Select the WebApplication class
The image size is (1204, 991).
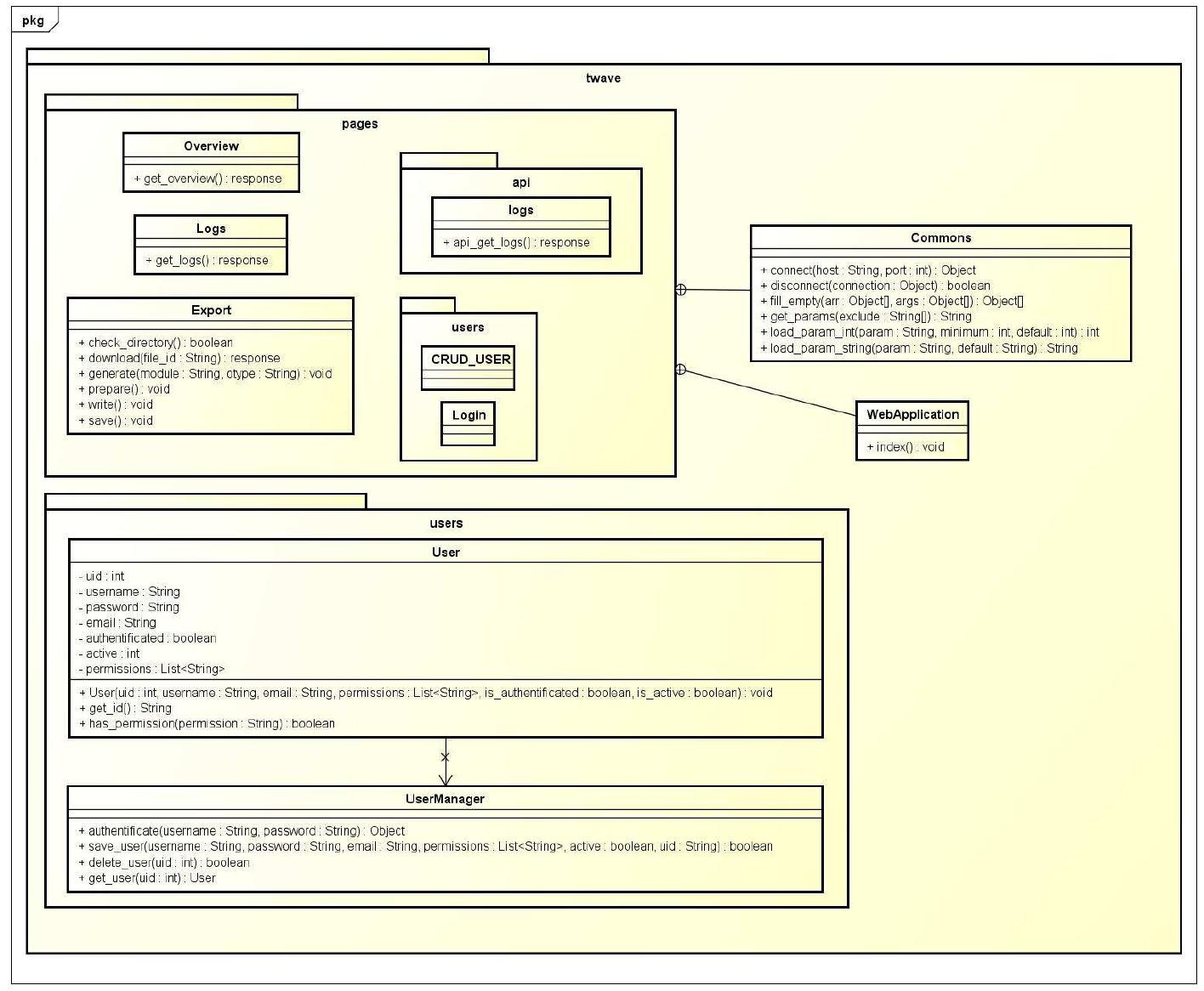pyautogui.click(x=912, y=416)
